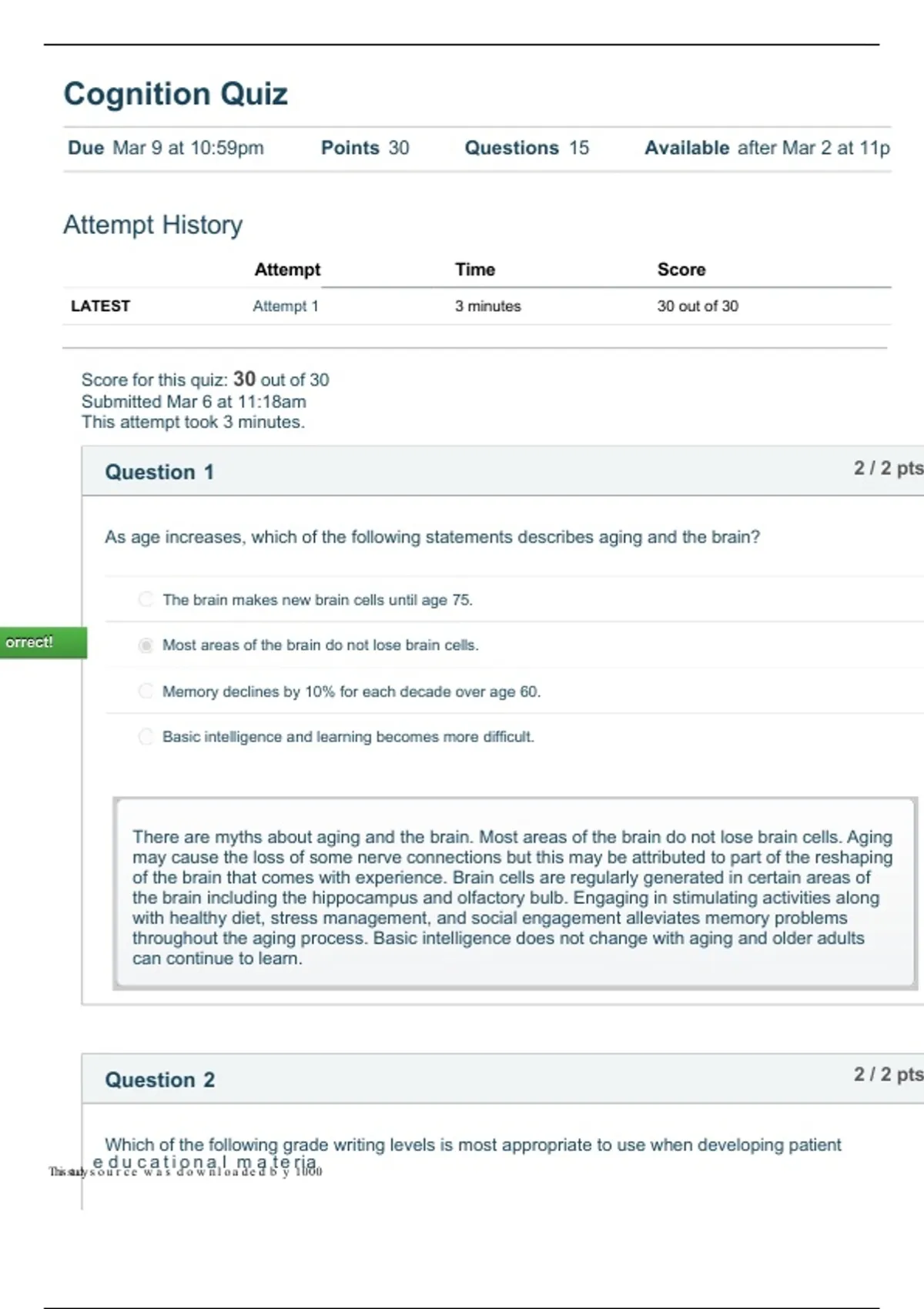This screenshot has height=1309, width=924.
Task: Click the '3 minutes' time cell
Action: pos(487,306)
